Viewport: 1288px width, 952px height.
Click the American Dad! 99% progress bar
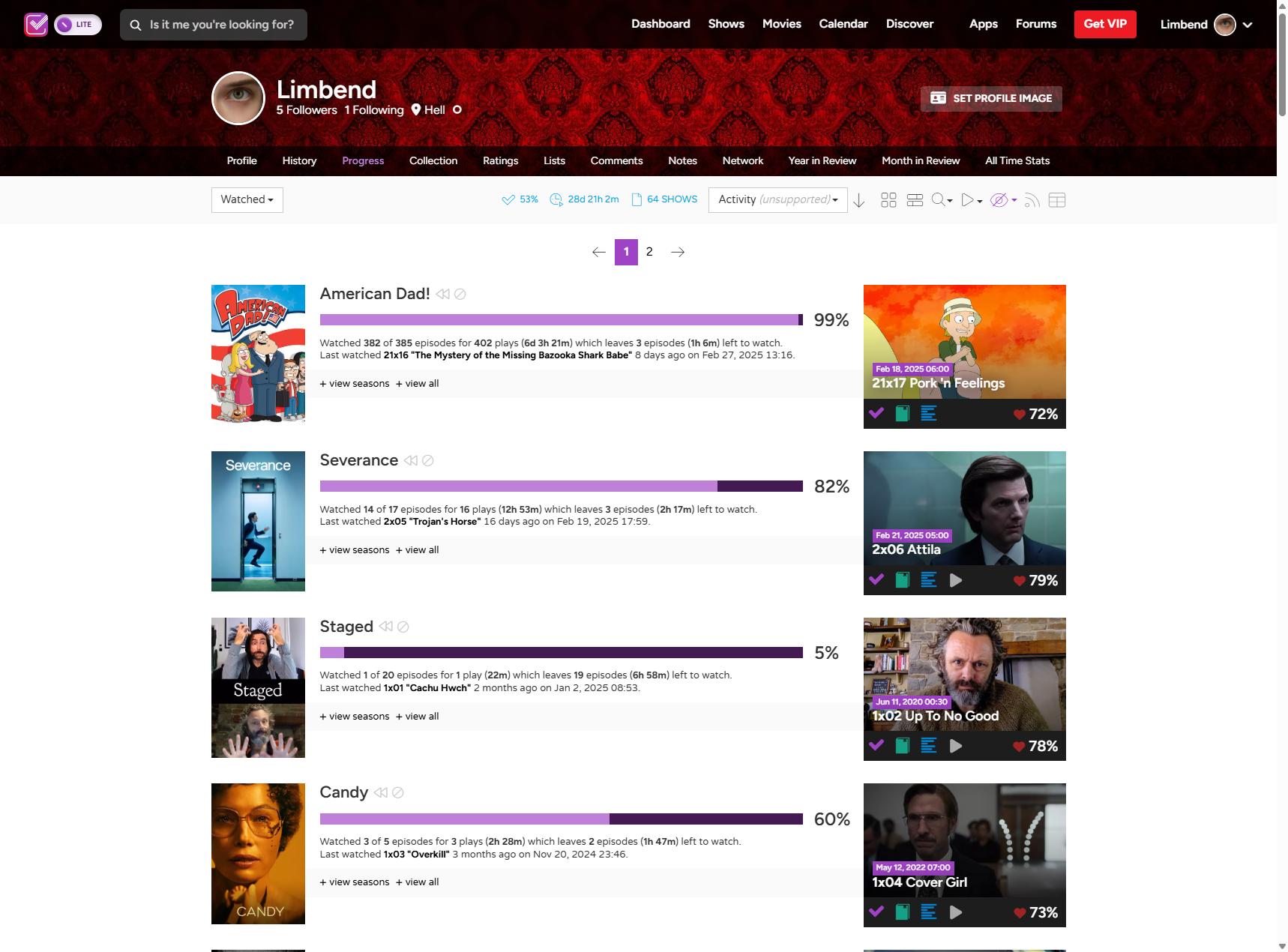click(562, 320)
